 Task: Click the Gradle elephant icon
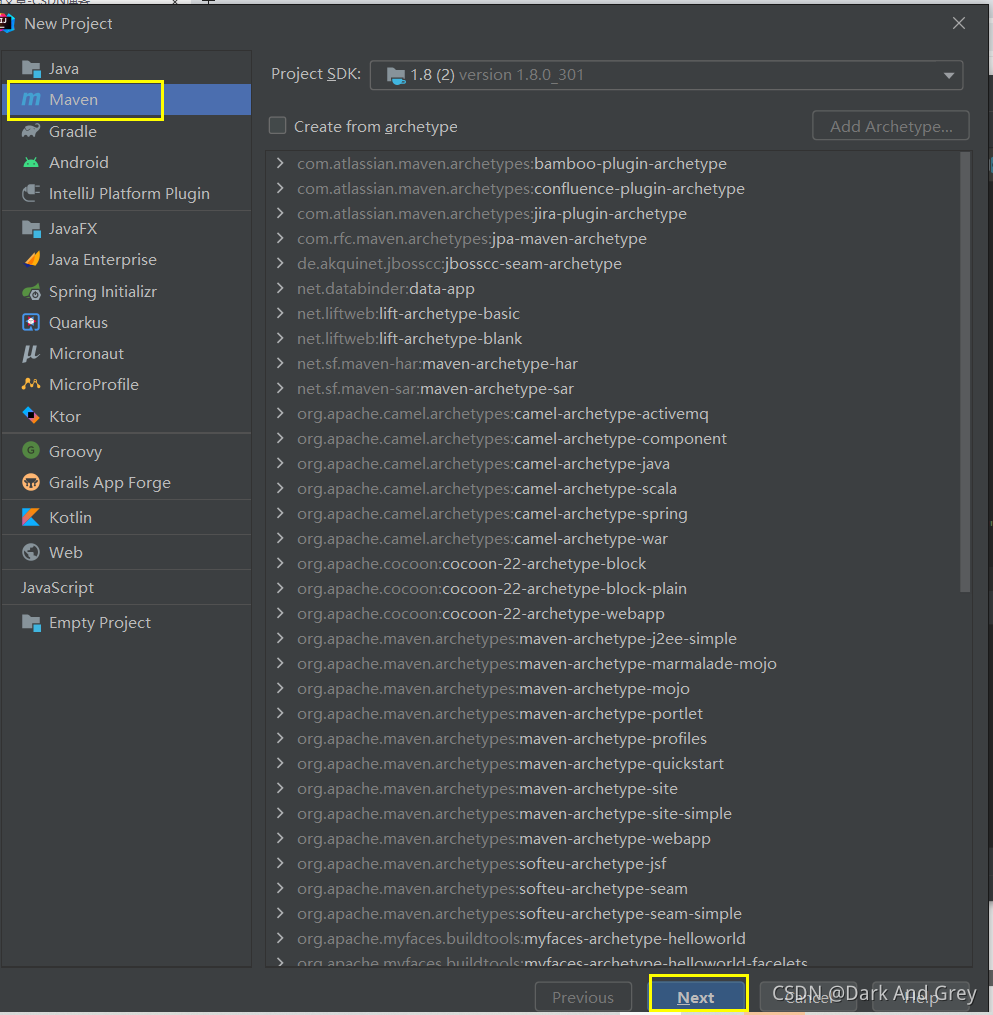tap(31, 131)
